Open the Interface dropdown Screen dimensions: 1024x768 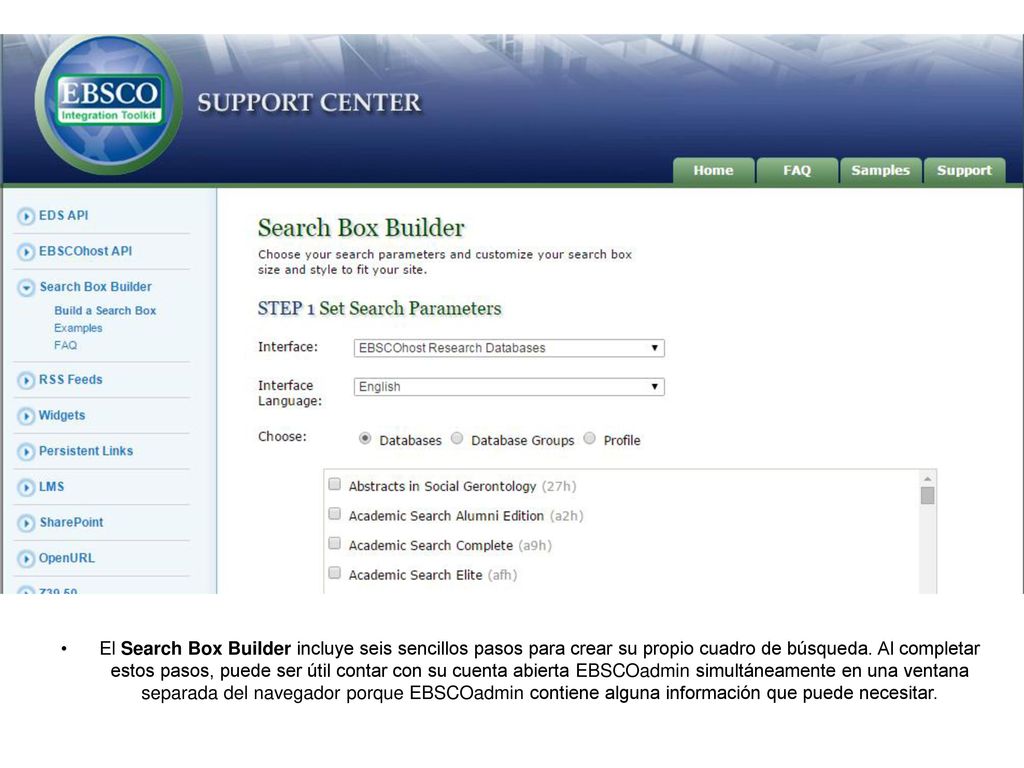click(x=509, y=348)
